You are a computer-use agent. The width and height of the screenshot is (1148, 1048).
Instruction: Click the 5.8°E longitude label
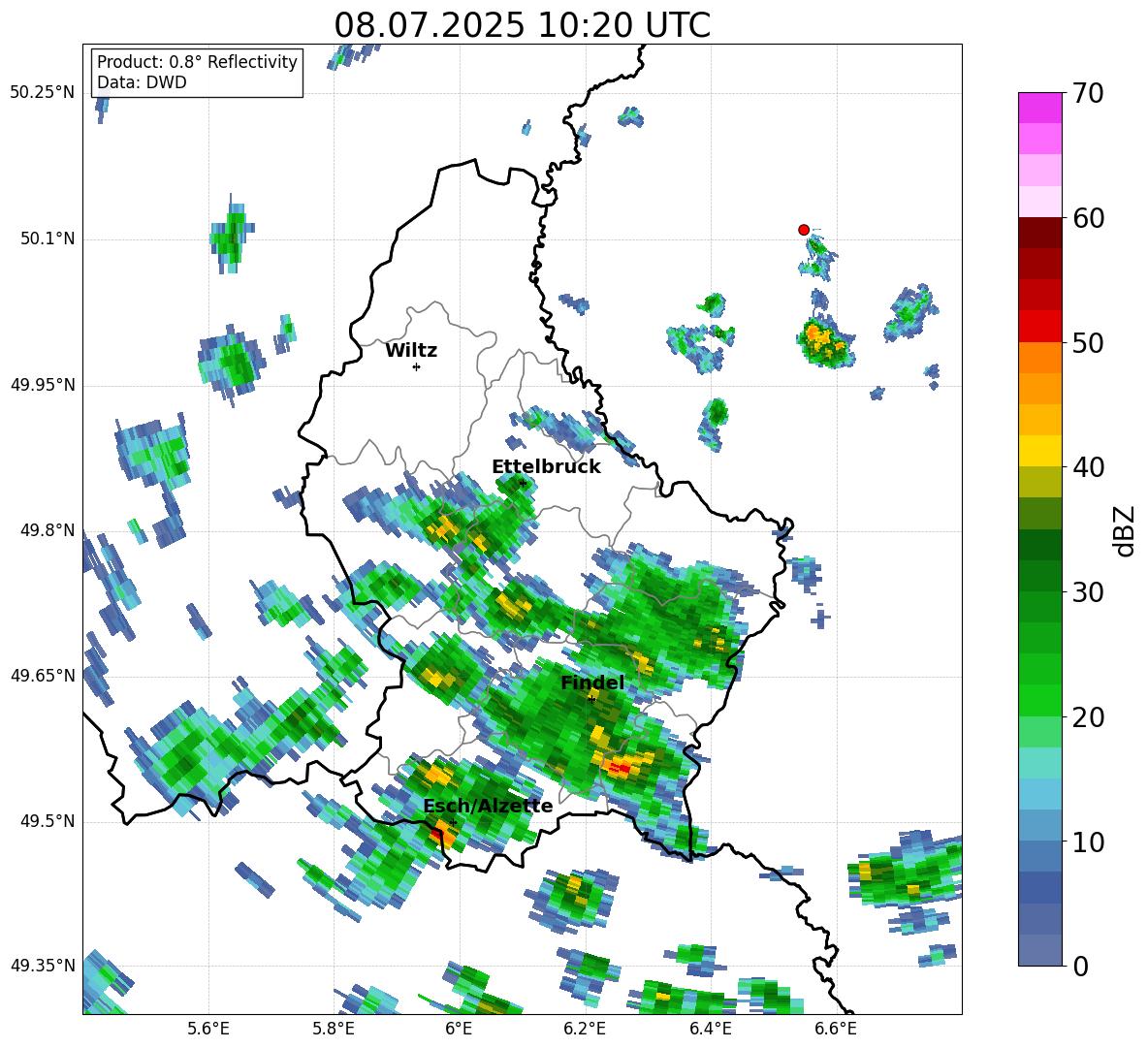tap(334, 1029)
